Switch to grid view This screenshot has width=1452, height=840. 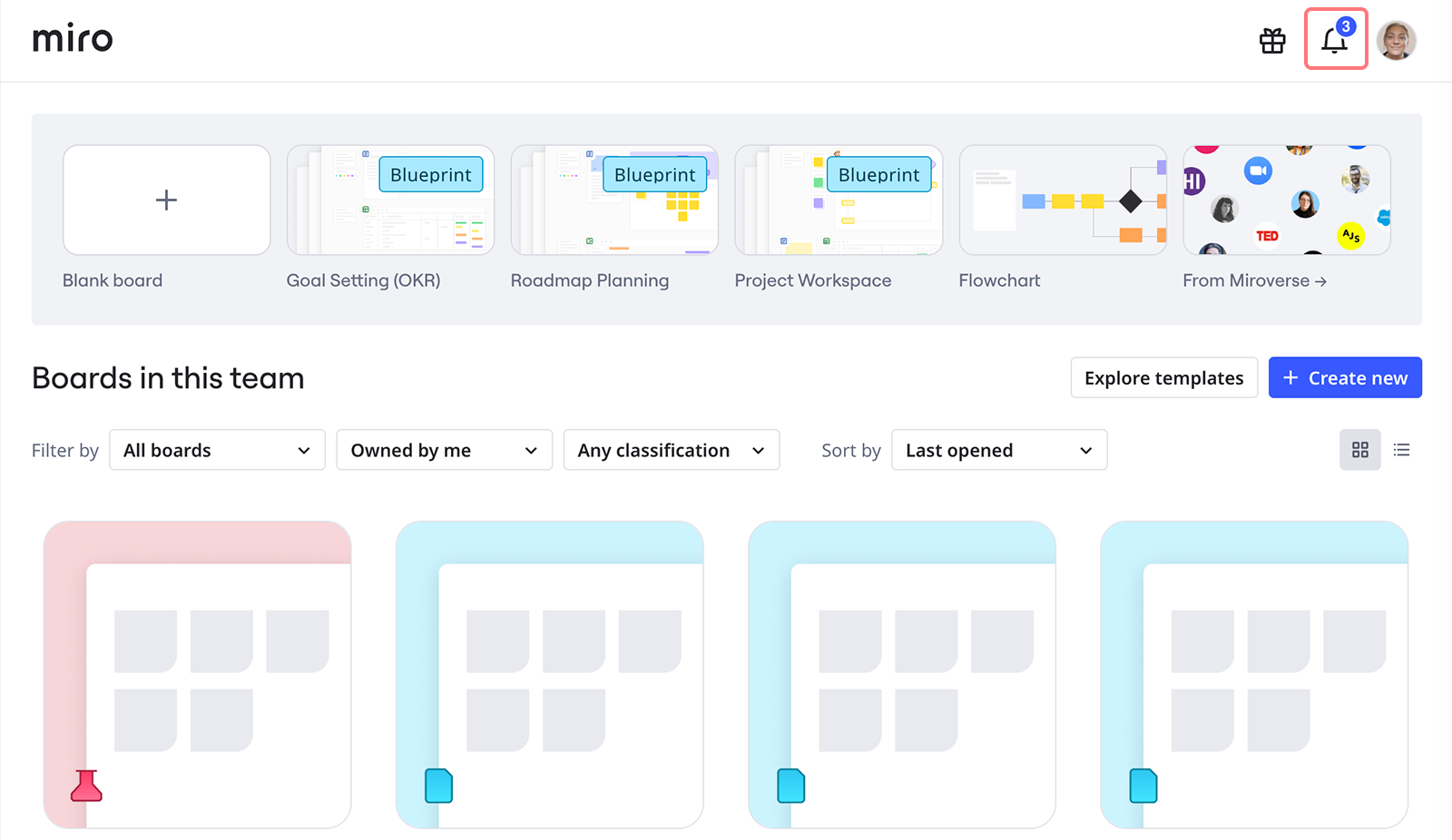click(x=1359, y=450)
